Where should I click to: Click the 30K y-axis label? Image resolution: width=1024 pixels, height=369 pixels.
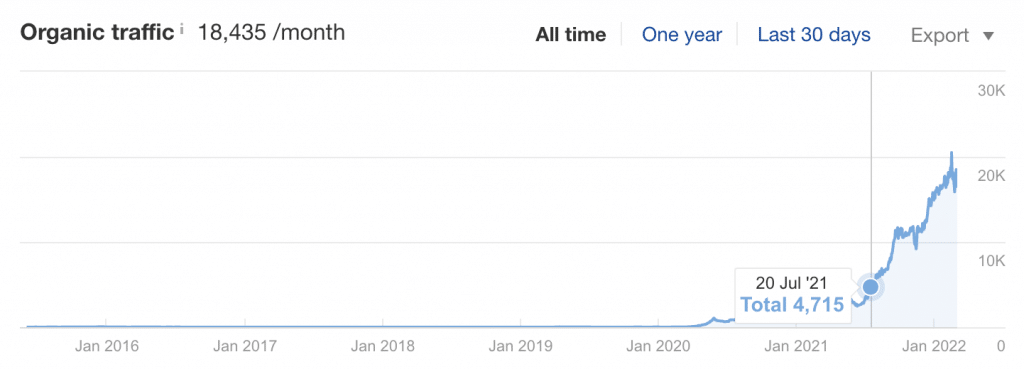(x=991, y=91)
